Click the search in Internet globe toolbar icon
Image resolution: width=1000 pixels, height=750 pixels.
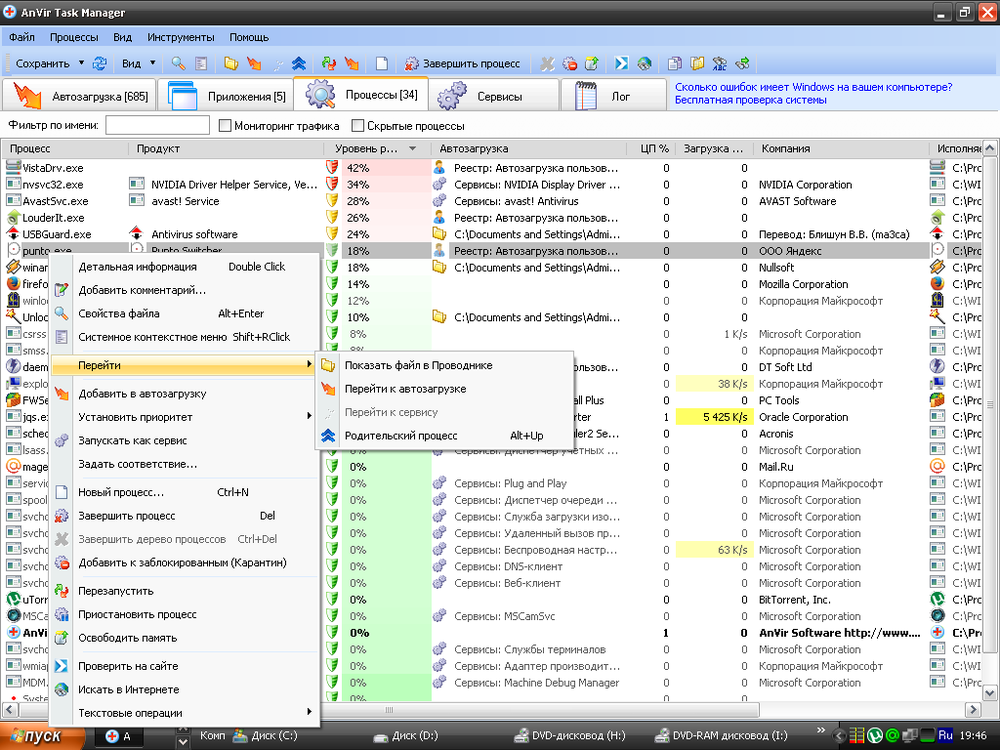[644, 63]
